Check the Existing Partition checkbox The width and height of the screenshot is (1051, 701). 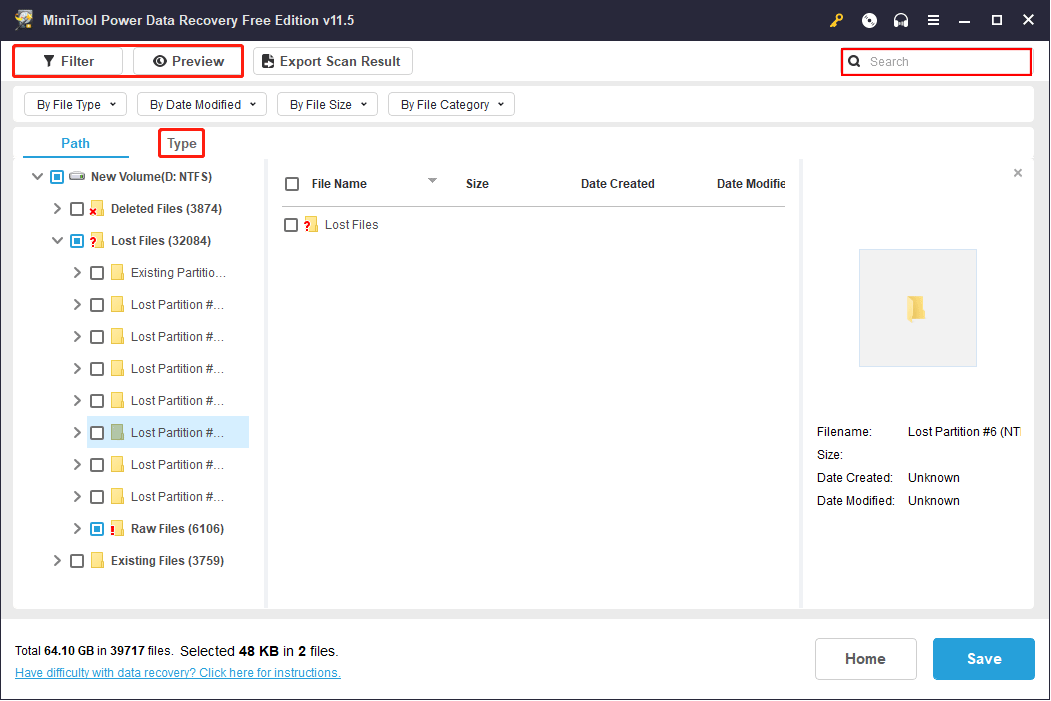(x=97, y=272)
